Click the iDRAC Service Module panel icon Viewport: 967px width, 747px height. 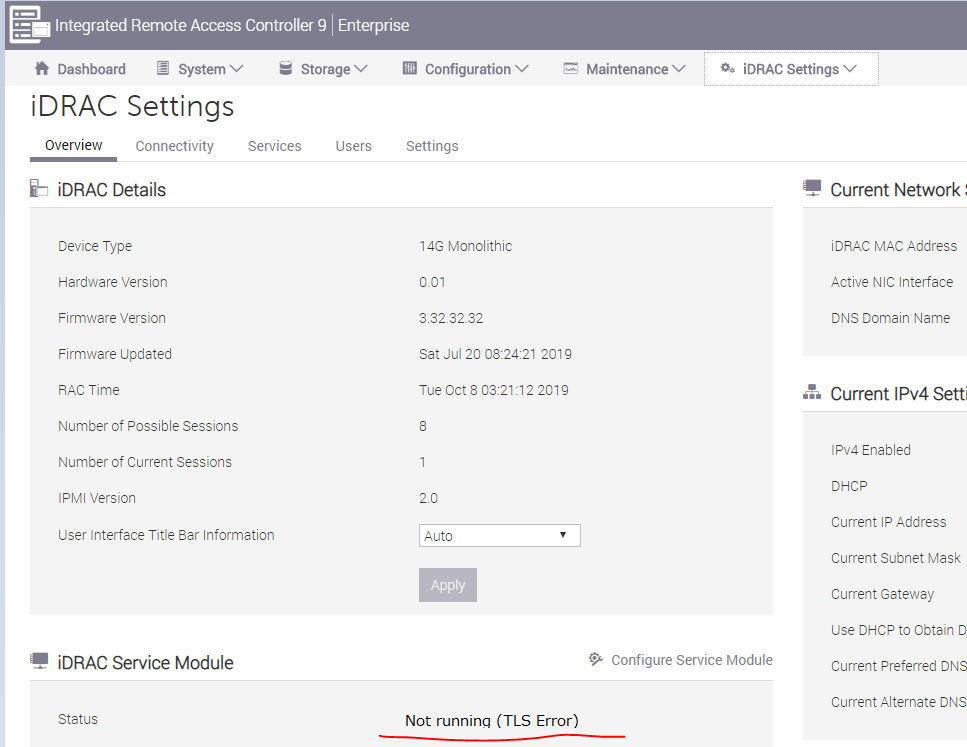click(x=39, y=660)
